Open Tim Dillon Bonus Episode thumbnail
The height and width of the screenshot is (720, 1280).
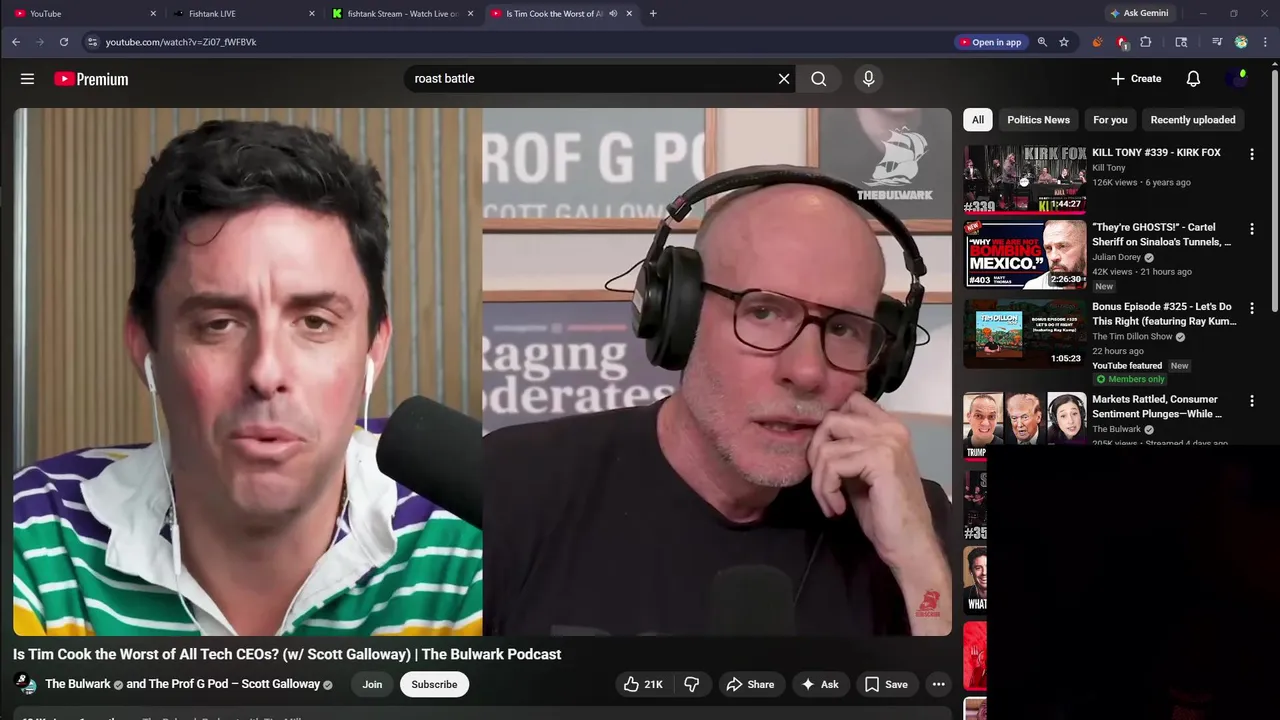1025,334
